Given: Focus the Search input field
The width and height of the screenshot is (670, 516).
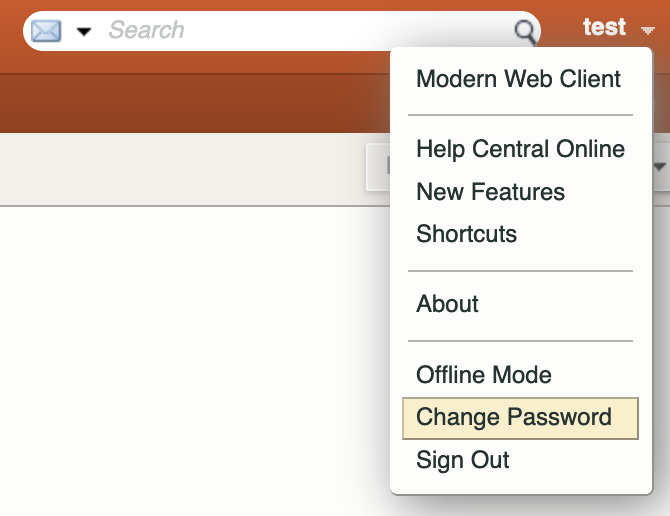Looking at the screenshot, I should pos(308,30).
